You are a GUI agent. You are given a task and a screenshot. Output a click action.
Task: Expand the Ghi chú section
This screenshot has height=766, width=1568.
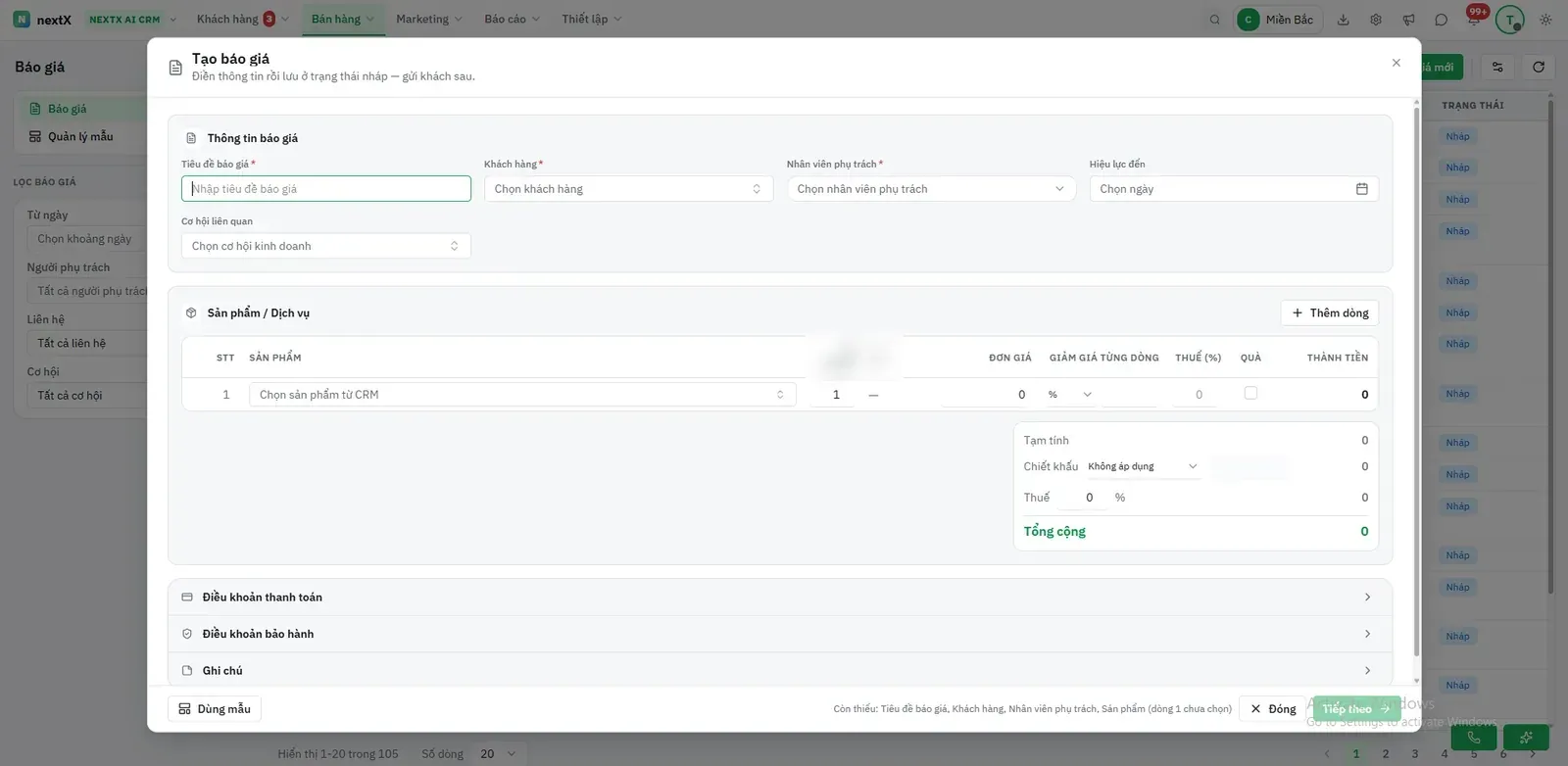point(780,671)
